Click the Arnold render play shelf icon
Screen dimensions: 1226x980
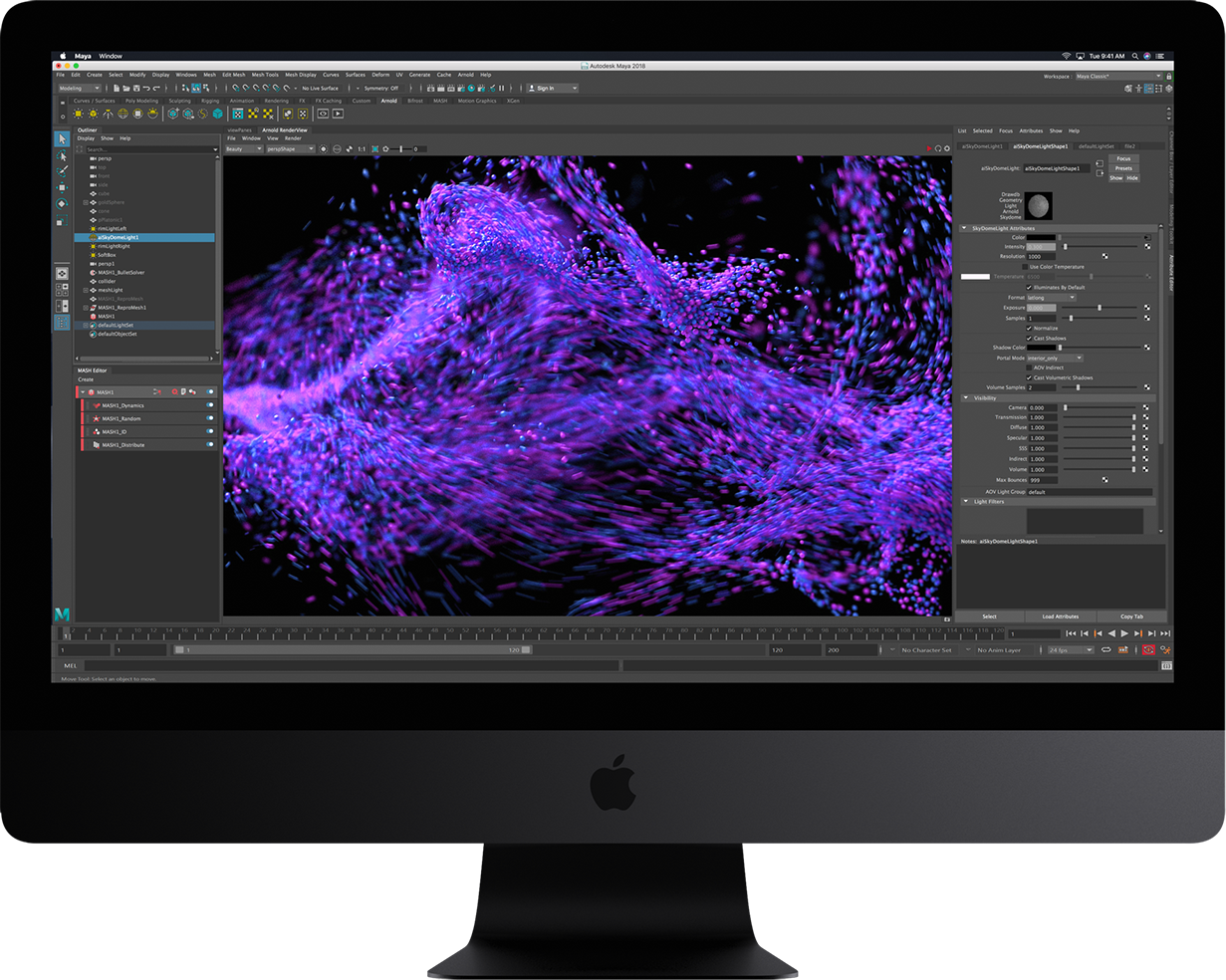pos(338,114)
